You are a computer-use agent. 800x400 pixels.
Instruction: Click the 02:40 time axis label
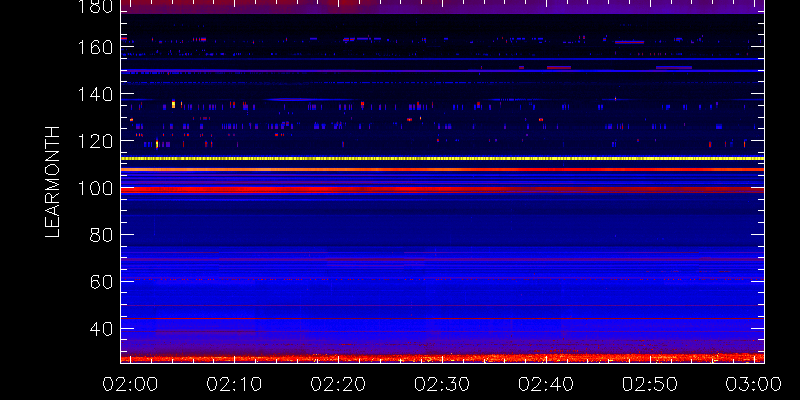click(x=546, y=384)
